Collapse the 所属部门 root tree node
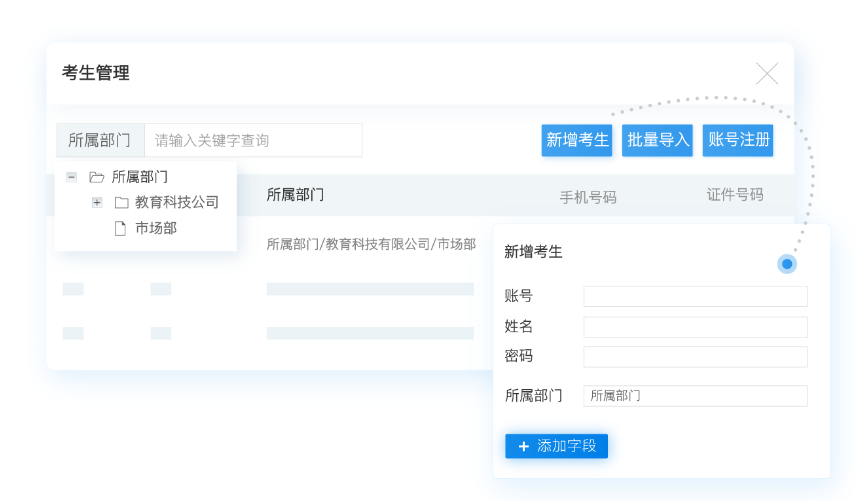This screenshot has width=867, height=501. pos(71,177)
